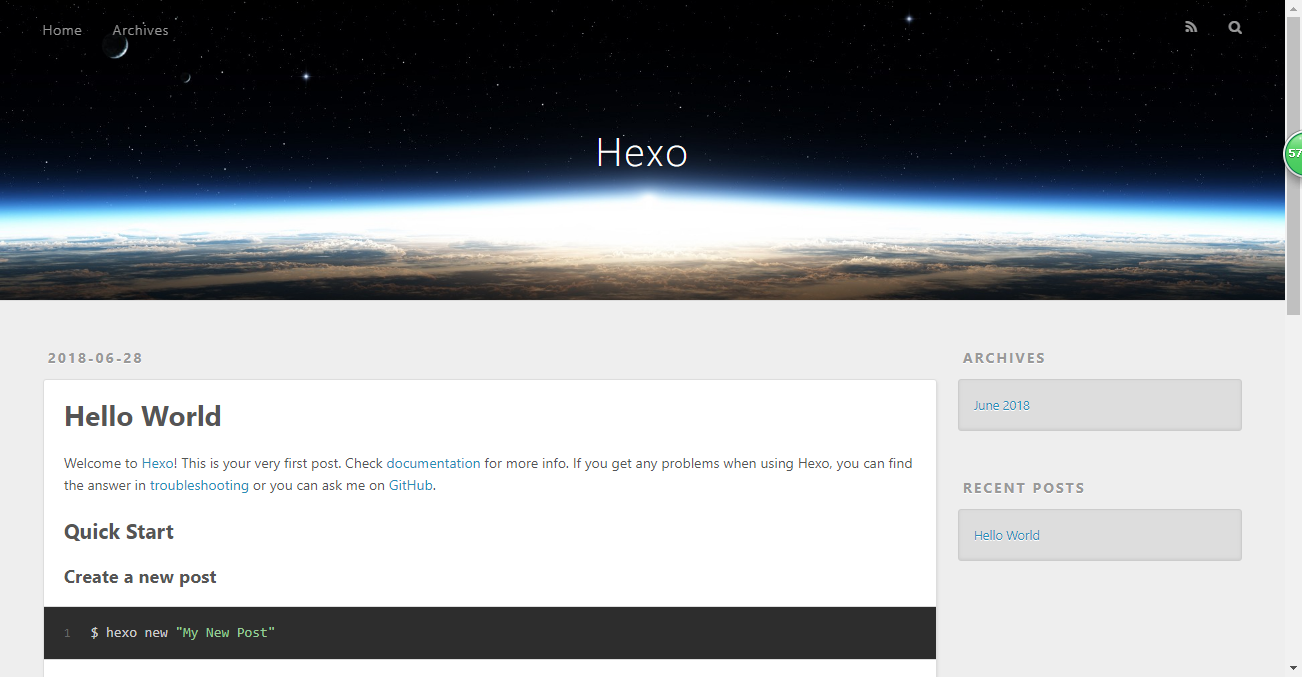
Task: Click the search magnifier icon
Action: (1235, 28)
